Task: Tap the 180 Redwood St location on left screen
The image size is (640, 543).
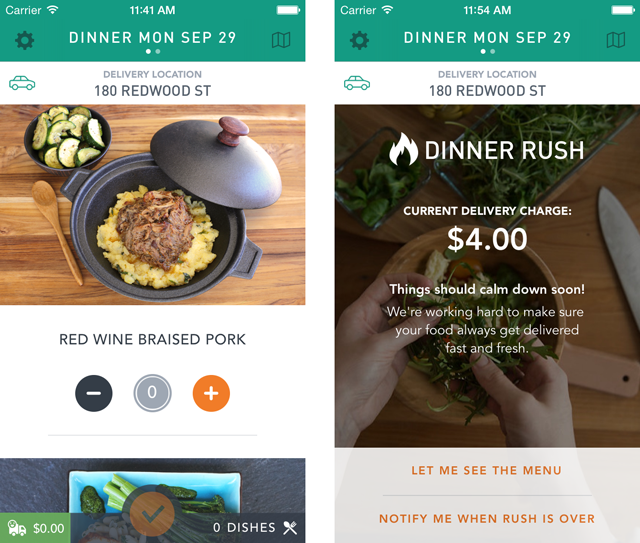Action: [x=153, y=91]
